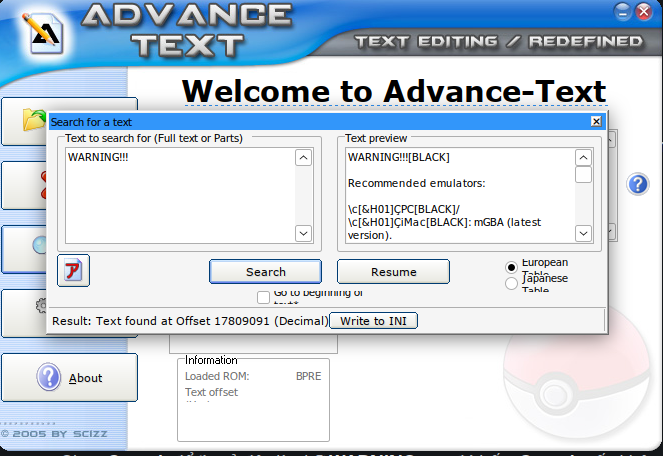Image resolution: width=663 pixels, height=456 pixels.
Task: Click the Advance Text pencil logo icon
Action: (44, 33)
